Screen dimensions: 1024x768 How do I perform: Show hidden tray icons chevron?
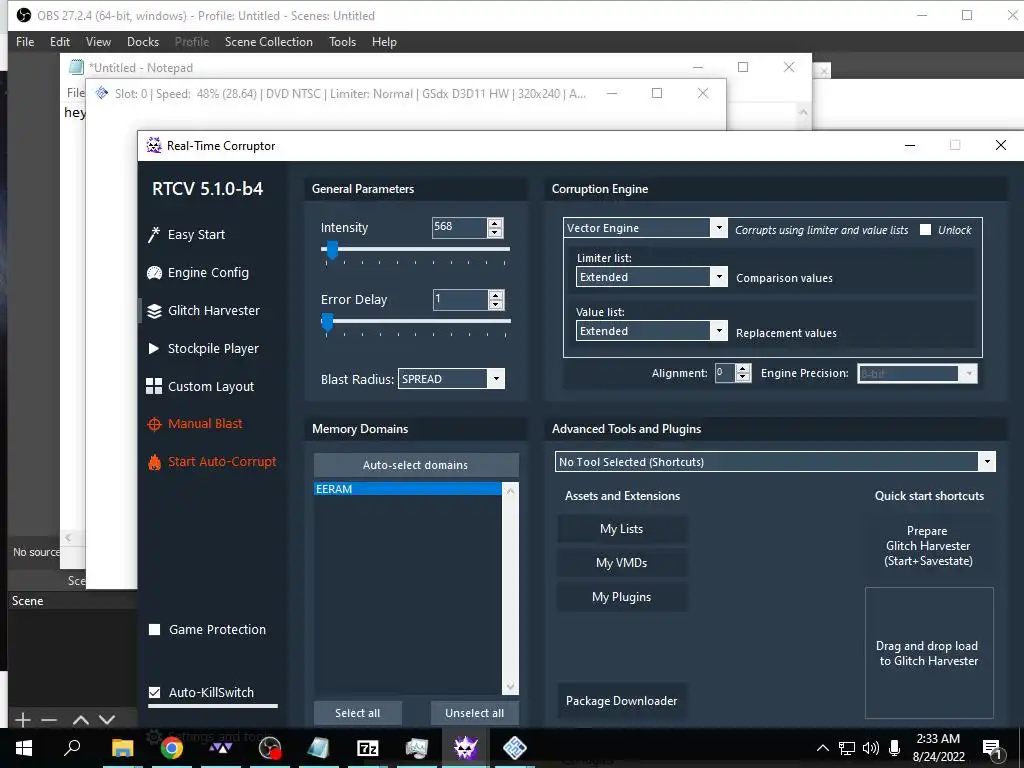coord(823,748)
